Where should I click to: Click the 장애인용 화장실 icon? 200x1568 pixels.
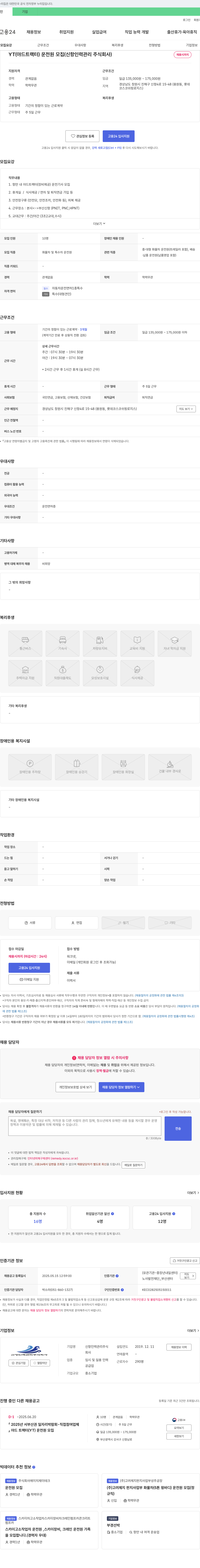pyautogui.click(x=123, y=767)
